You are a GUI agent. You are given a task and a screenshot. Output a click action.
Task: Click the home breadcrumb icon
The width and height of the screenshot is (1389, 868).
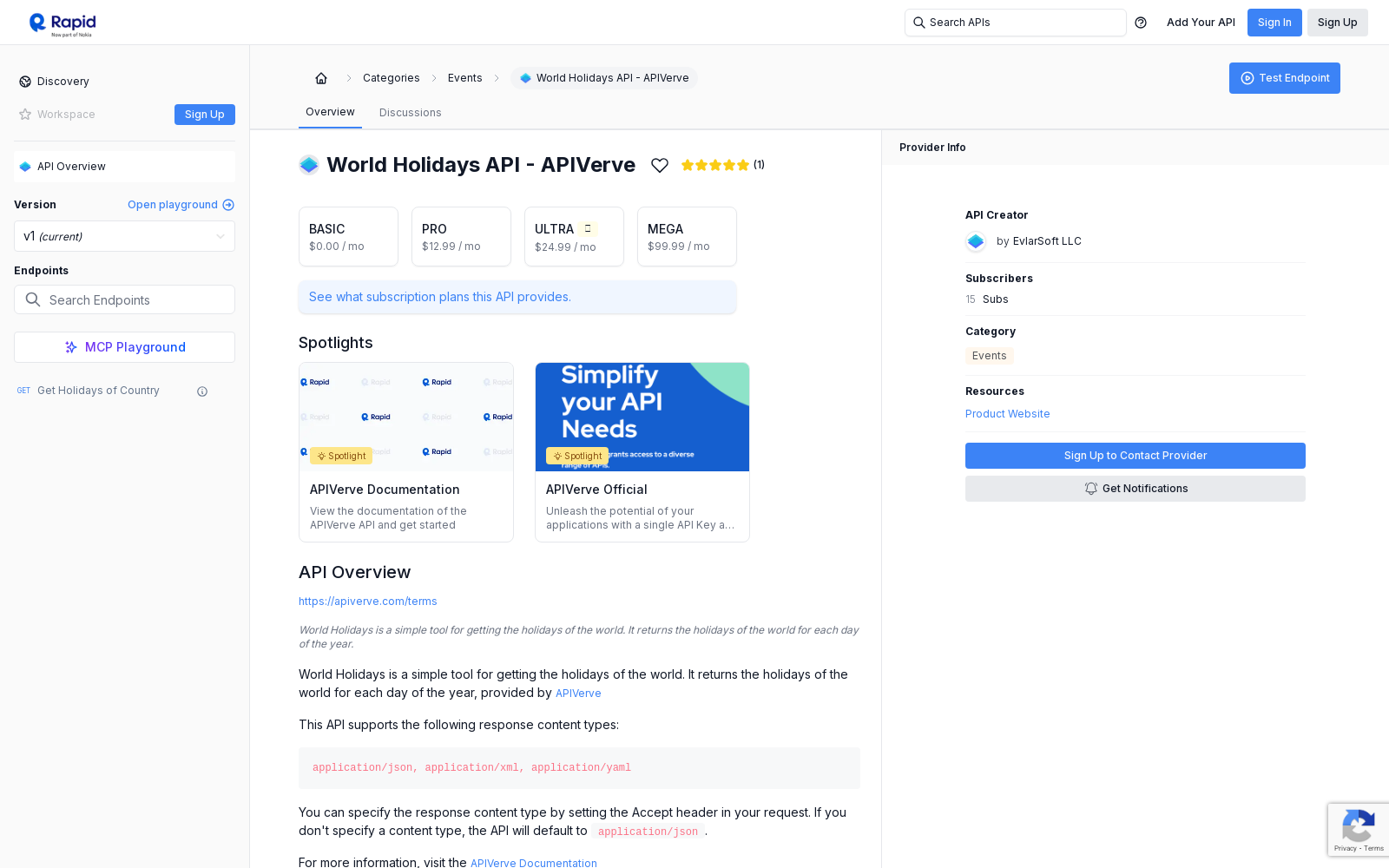click(x=321, y=78)
